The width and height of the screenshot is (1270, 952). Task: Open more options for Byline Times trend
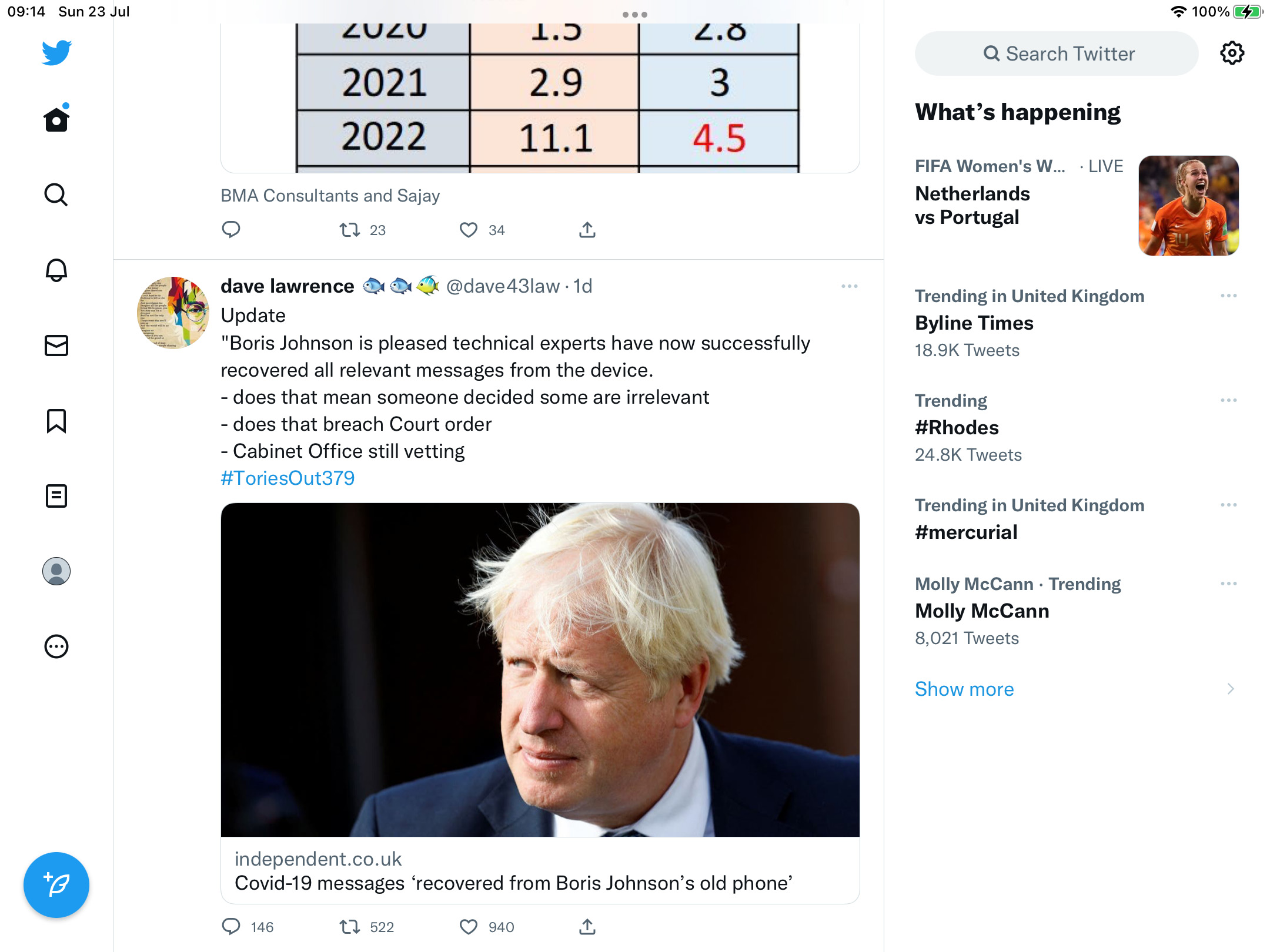tap(1228, 296)
